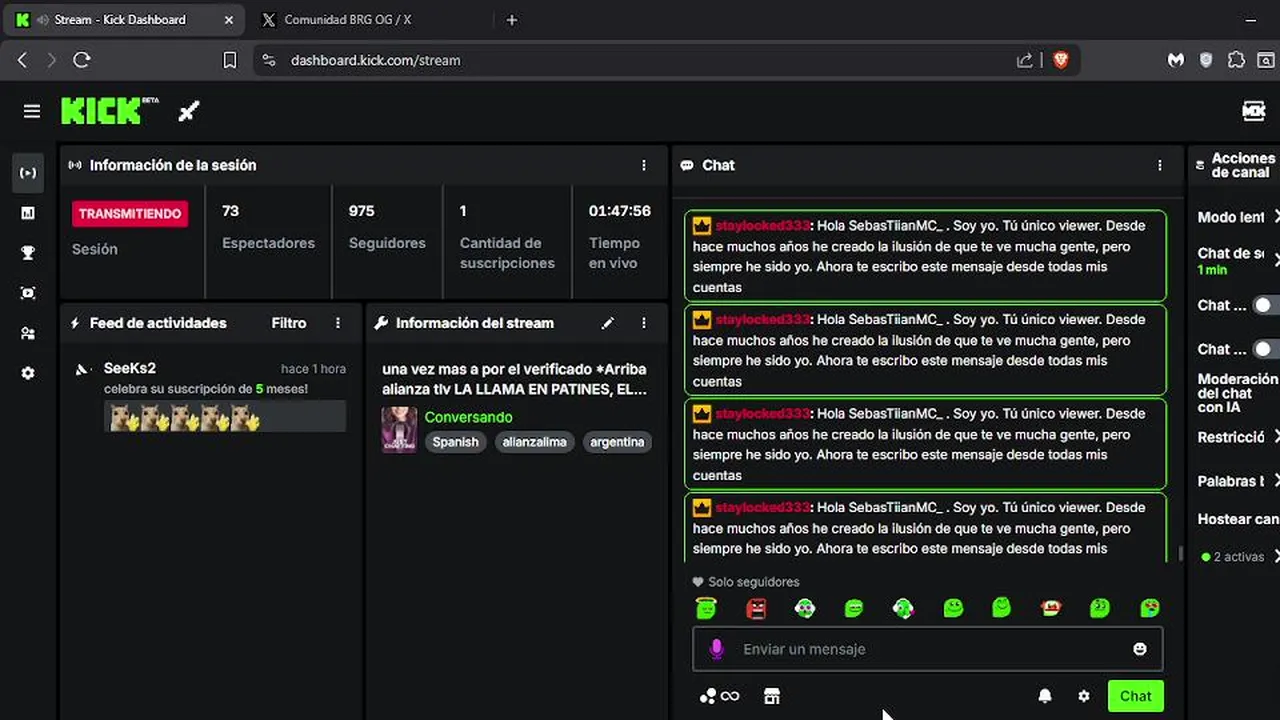Open the settings gear in left sidebar
This screenshot has height=720, width=1280.
pos(28,373)
